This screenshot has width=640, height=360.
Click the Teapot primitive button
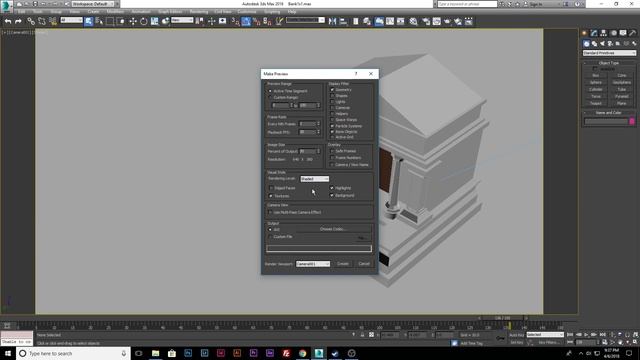596,103
